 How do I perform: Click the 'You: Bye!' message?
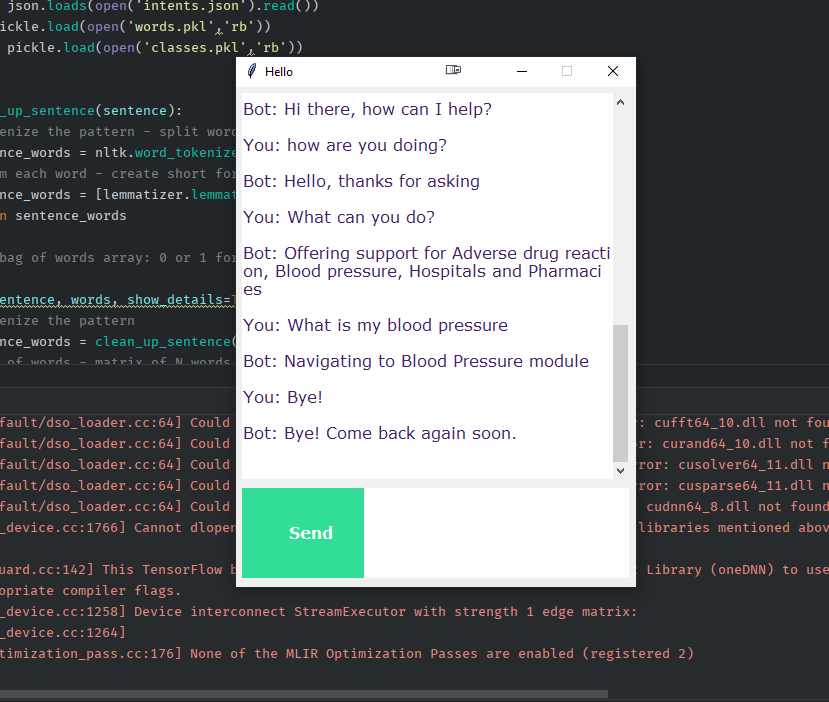pos(283,397)
